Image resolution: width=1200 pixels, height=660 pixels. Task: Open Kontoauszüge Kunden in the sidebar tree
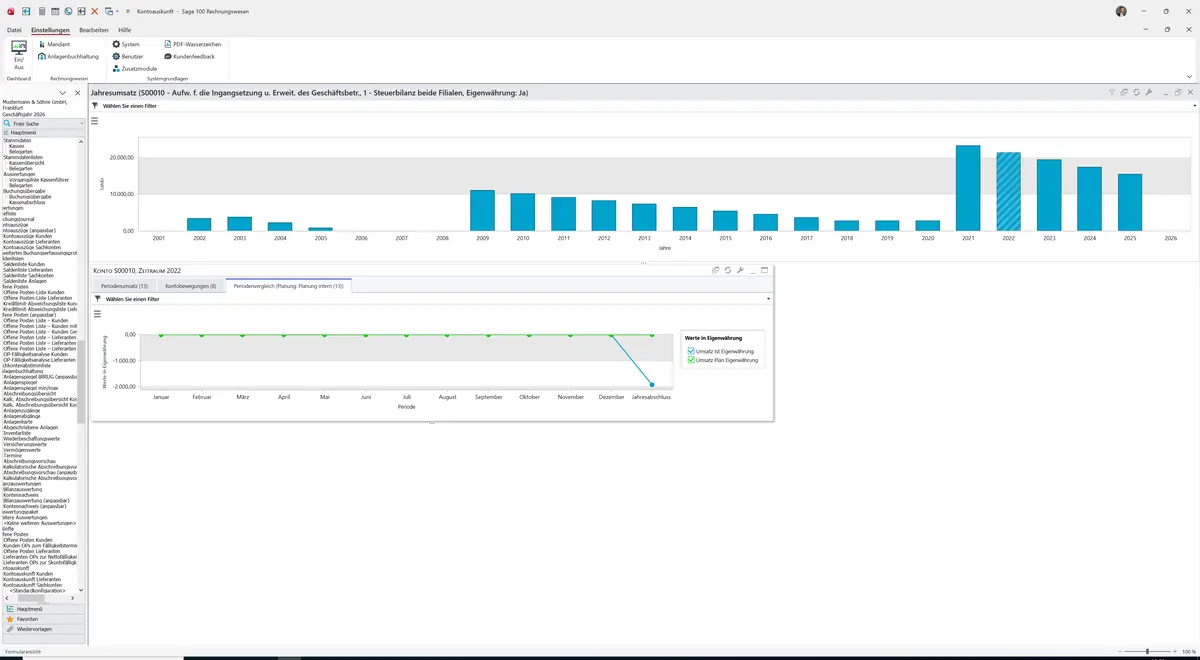(27, 236)
